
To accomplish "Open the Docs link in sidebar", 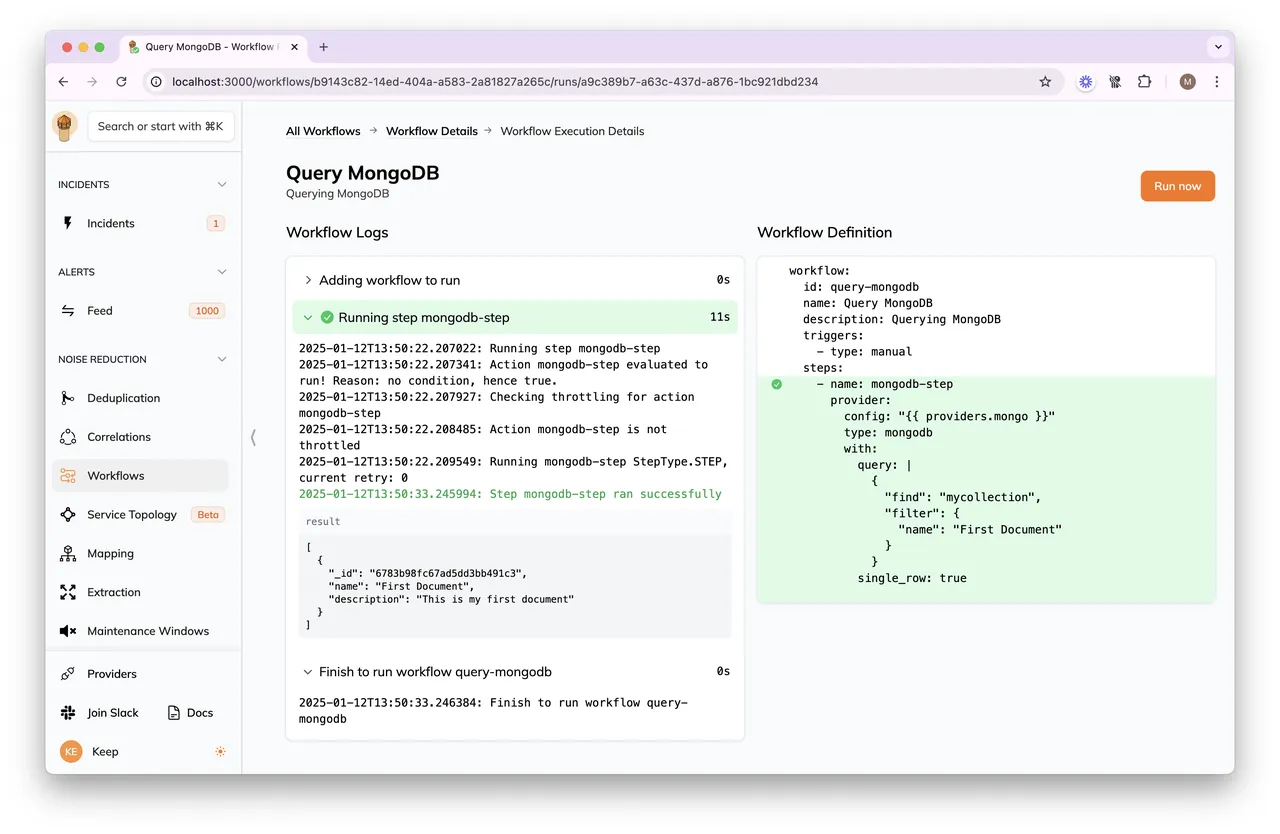I will pos(190,713).
